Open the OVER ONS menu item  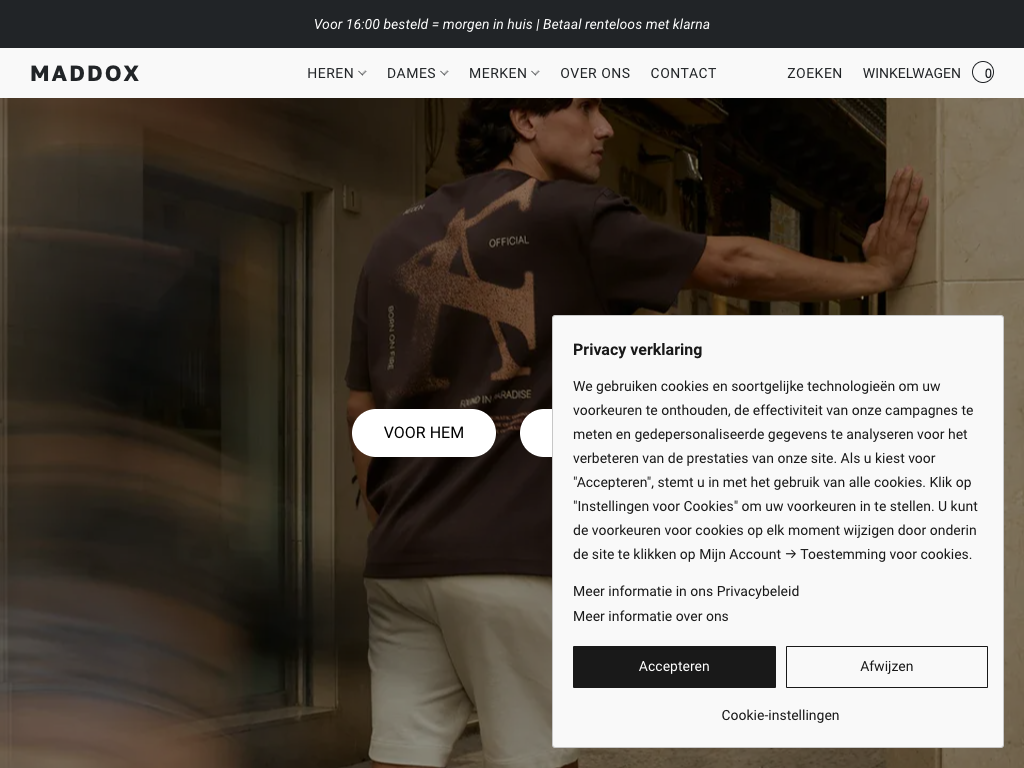pos(595,73)
